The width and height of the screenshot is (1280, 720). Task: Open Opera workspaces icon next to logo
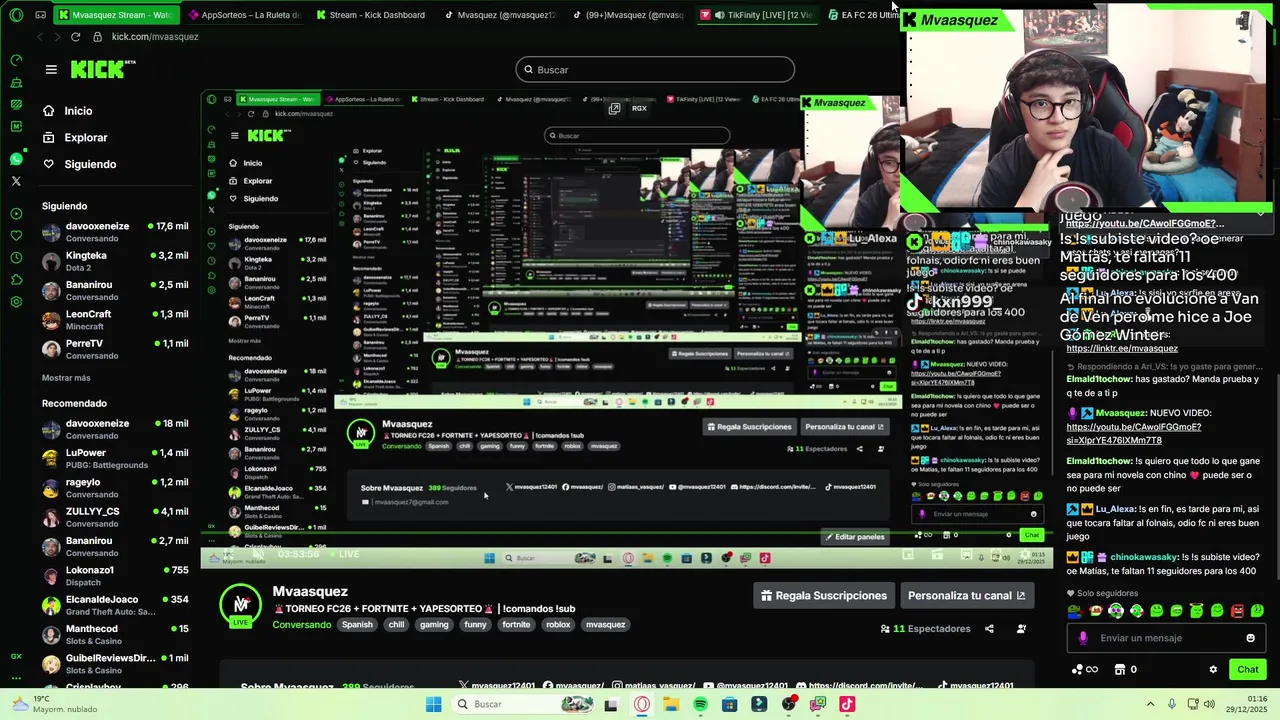click(x=40, y=15)
